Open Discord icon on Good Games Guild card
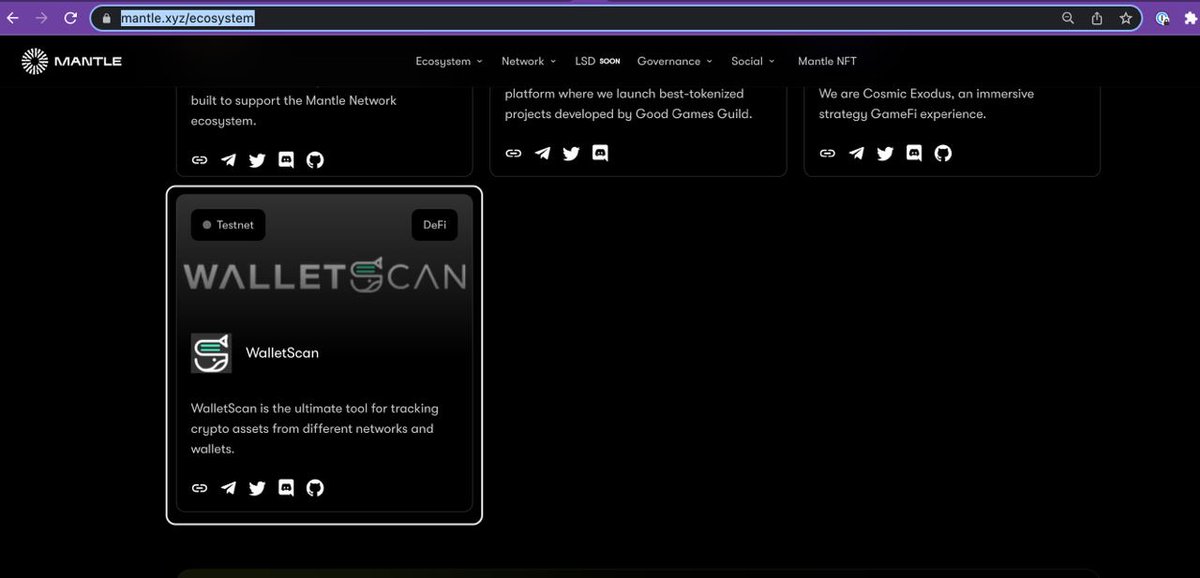Image resolution: width=1200 pixels, height=578 pixels. 600,153
